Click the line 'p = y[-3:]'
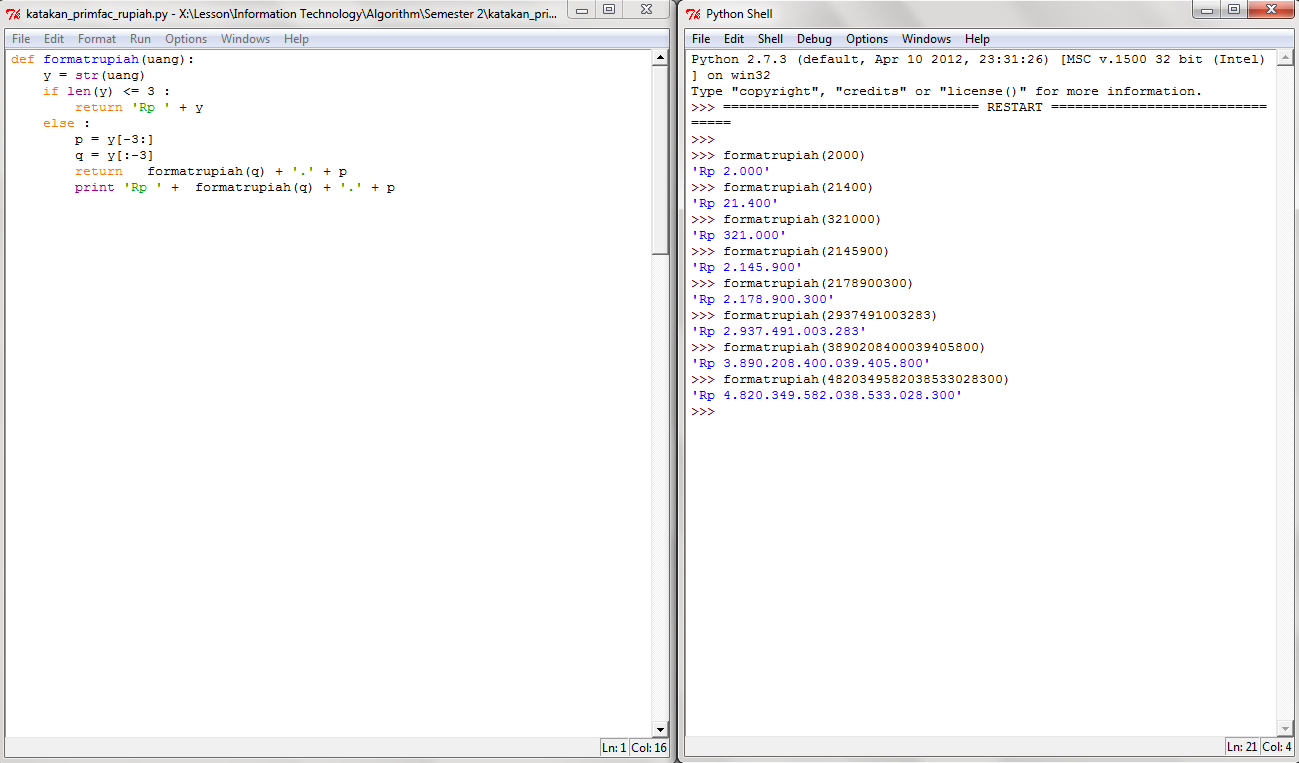This screenshot has width=1299, height=763. coord(114,139)
